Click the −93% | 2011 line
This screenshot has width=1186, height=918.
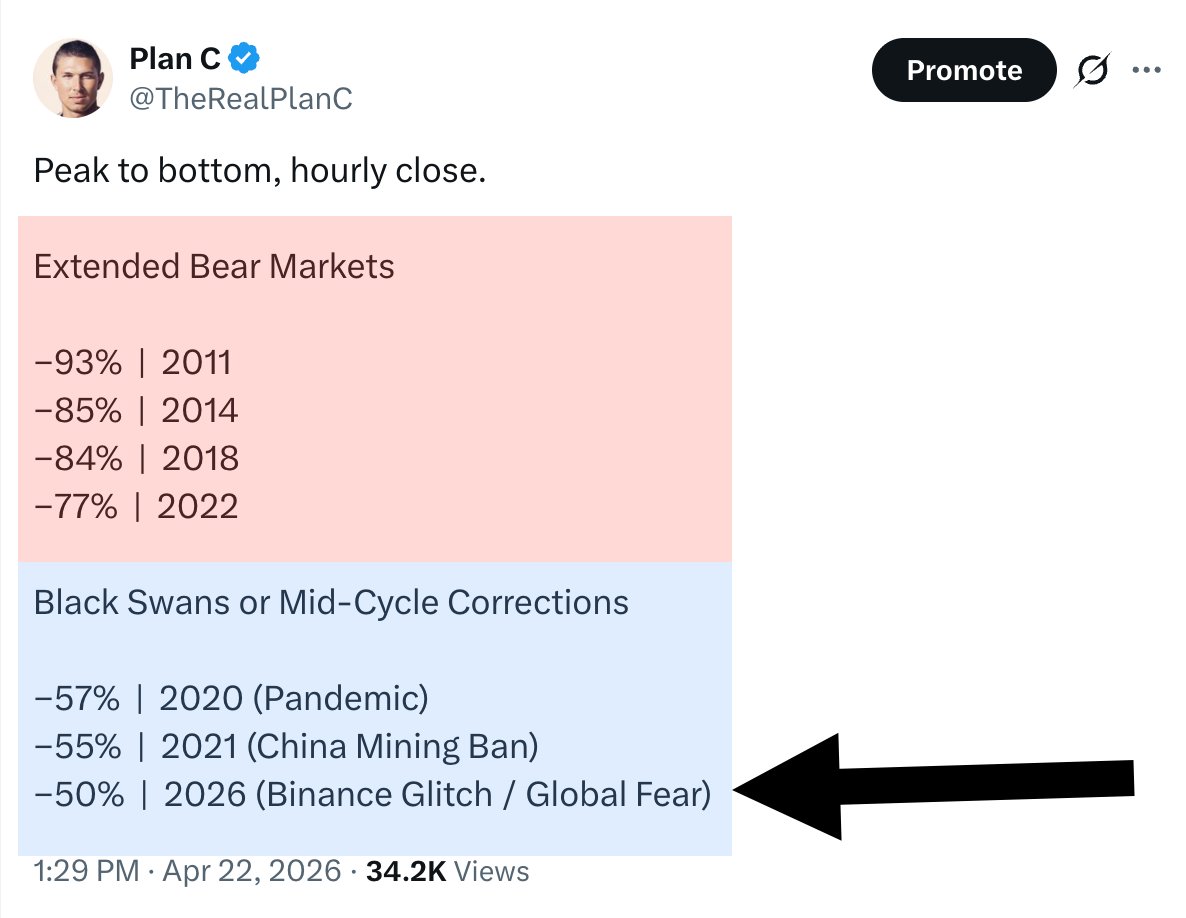point(132,362)
